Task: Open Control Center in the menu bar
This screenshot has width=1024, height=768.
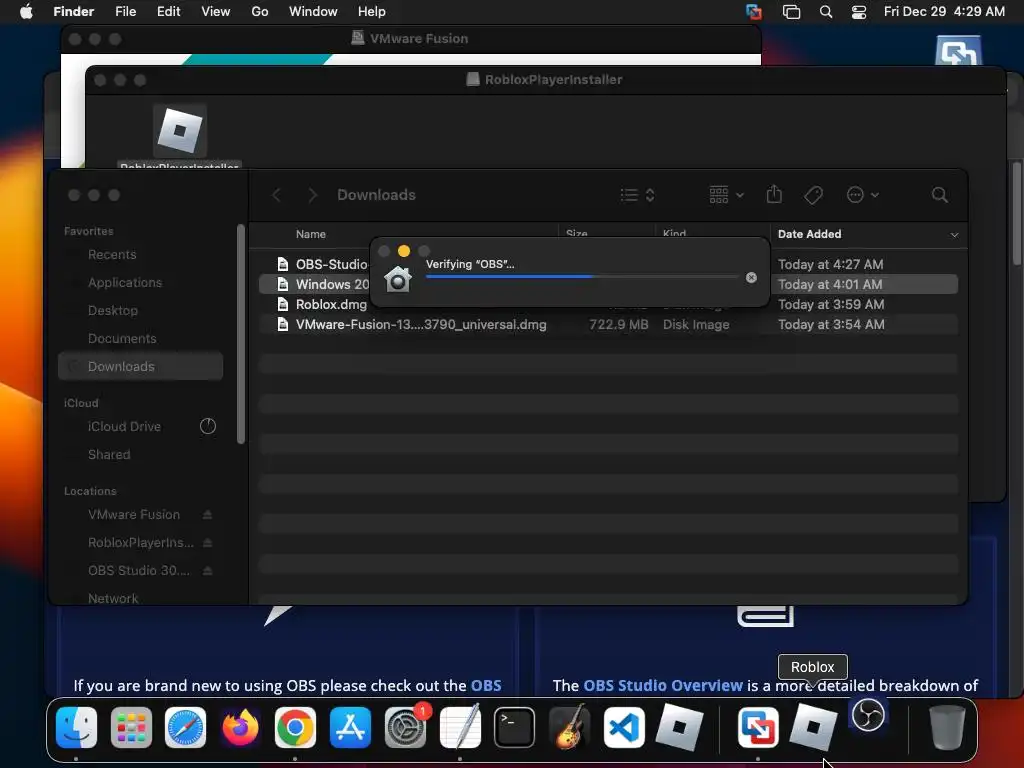Action: click(x=859, y=12)
